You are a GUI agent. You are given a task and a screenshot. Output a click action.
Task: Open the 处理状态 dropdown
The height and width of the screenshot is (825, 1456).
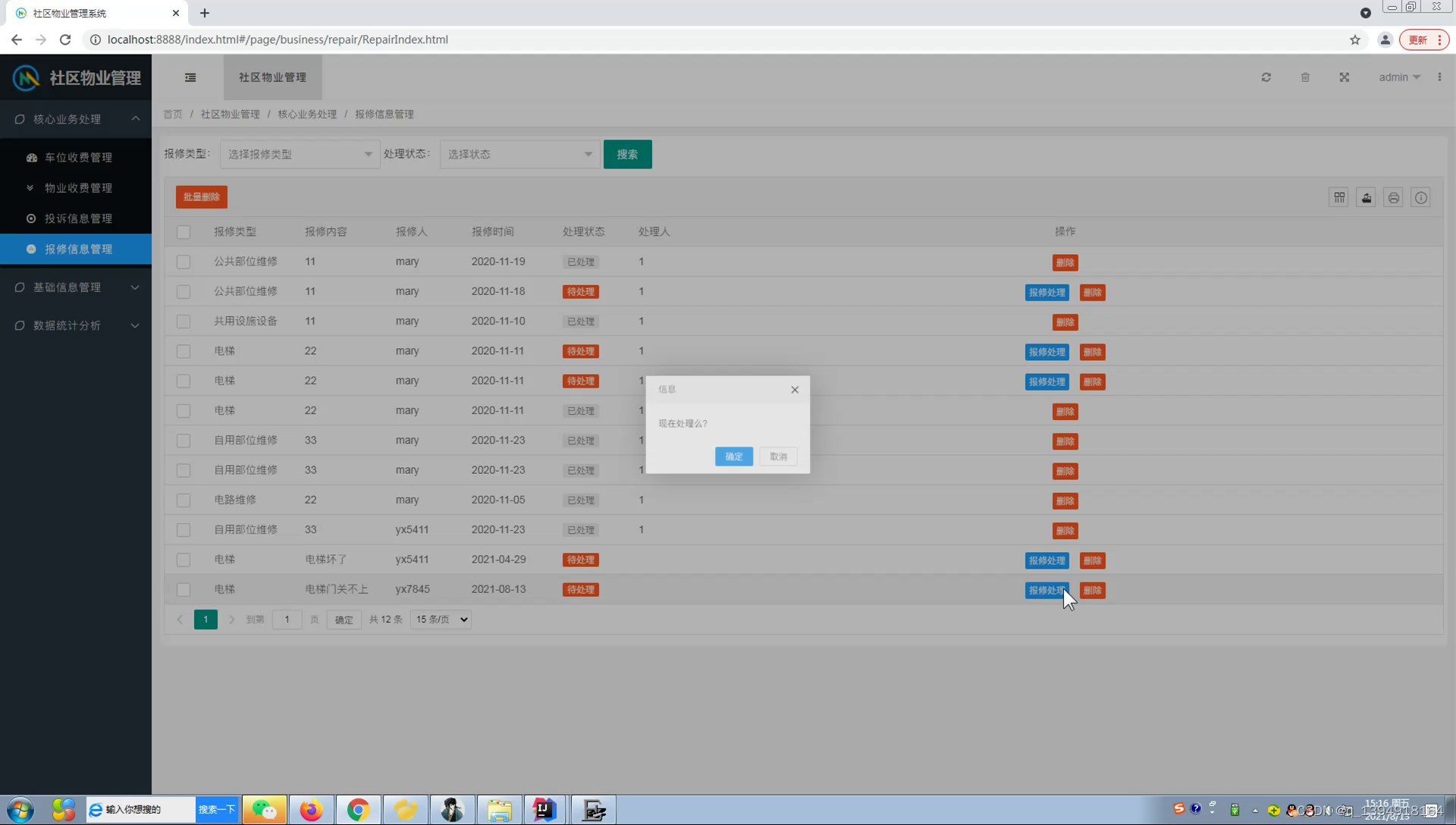tap(519, 154)
